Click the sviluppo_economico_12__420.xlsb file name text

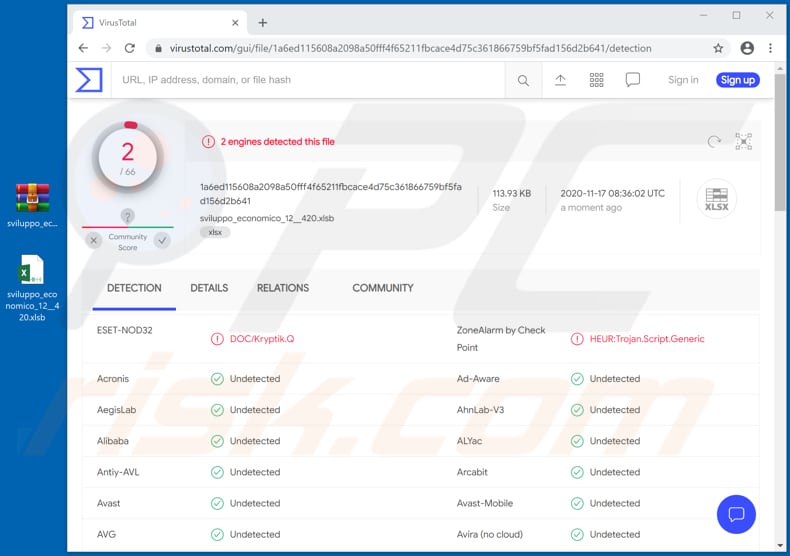[x=267, y=218]
